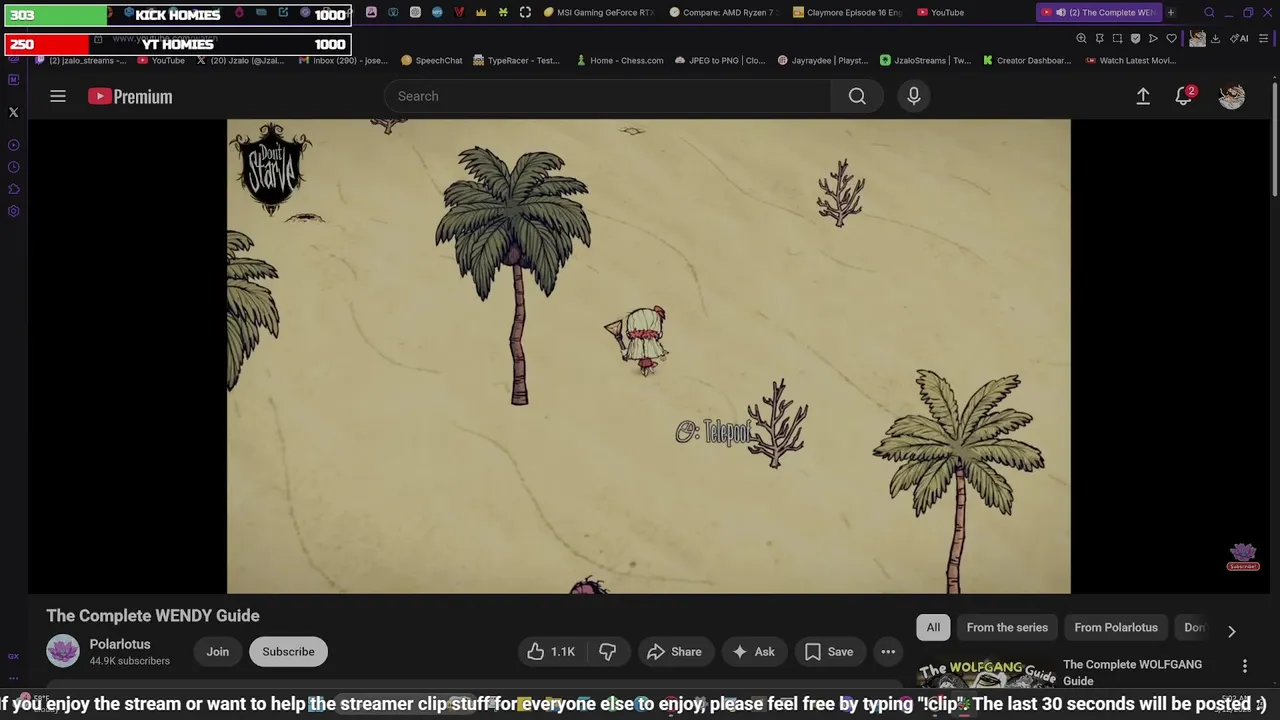Open the settings gear in browser sidebar
Image resolution: width=1280 pixels, height=720 pixels.
click(x=14, y=211)
